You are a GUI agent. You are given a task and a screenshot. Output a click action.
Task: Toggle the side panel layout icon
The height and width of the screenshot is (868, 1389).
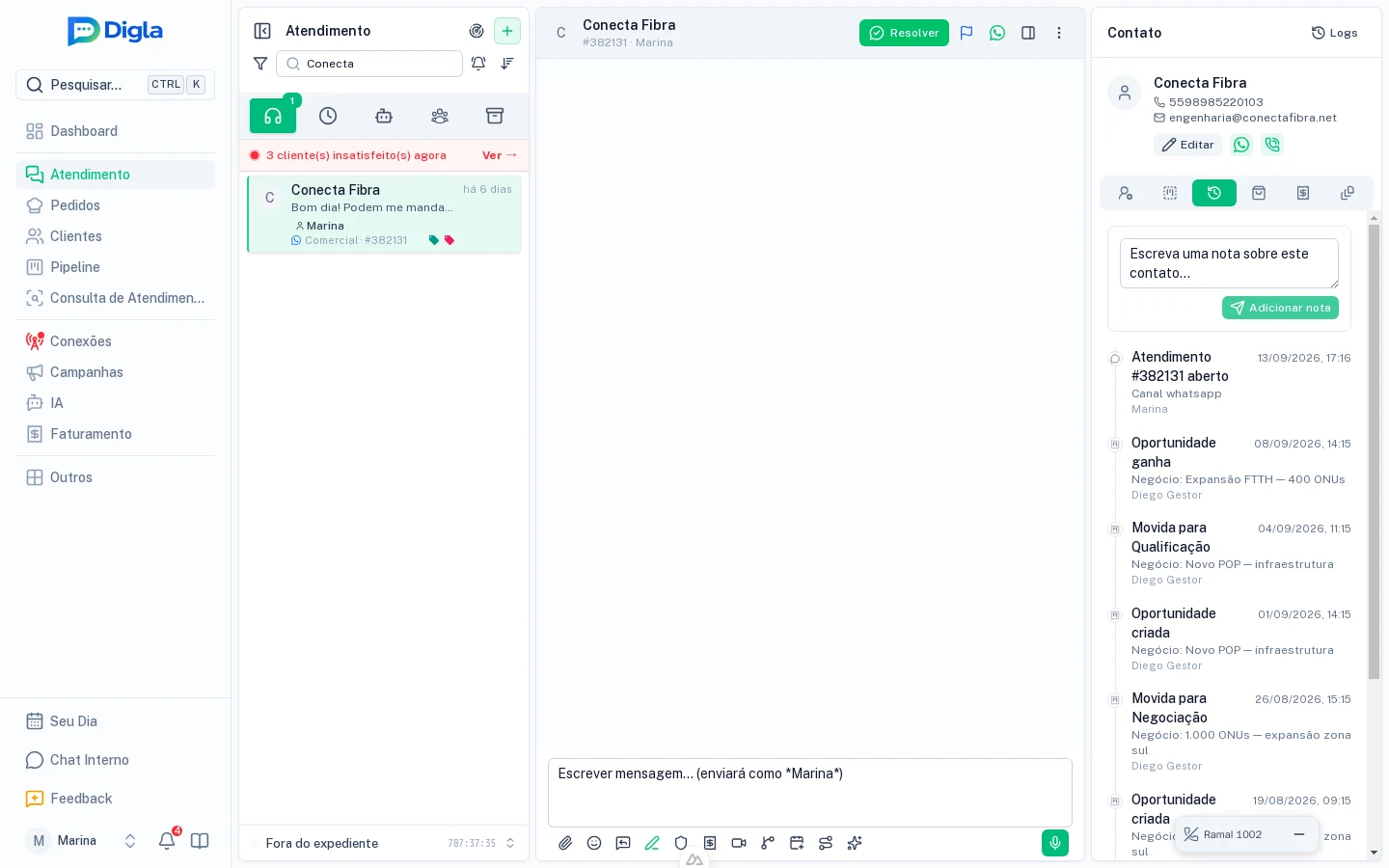tap(1028, 33)
